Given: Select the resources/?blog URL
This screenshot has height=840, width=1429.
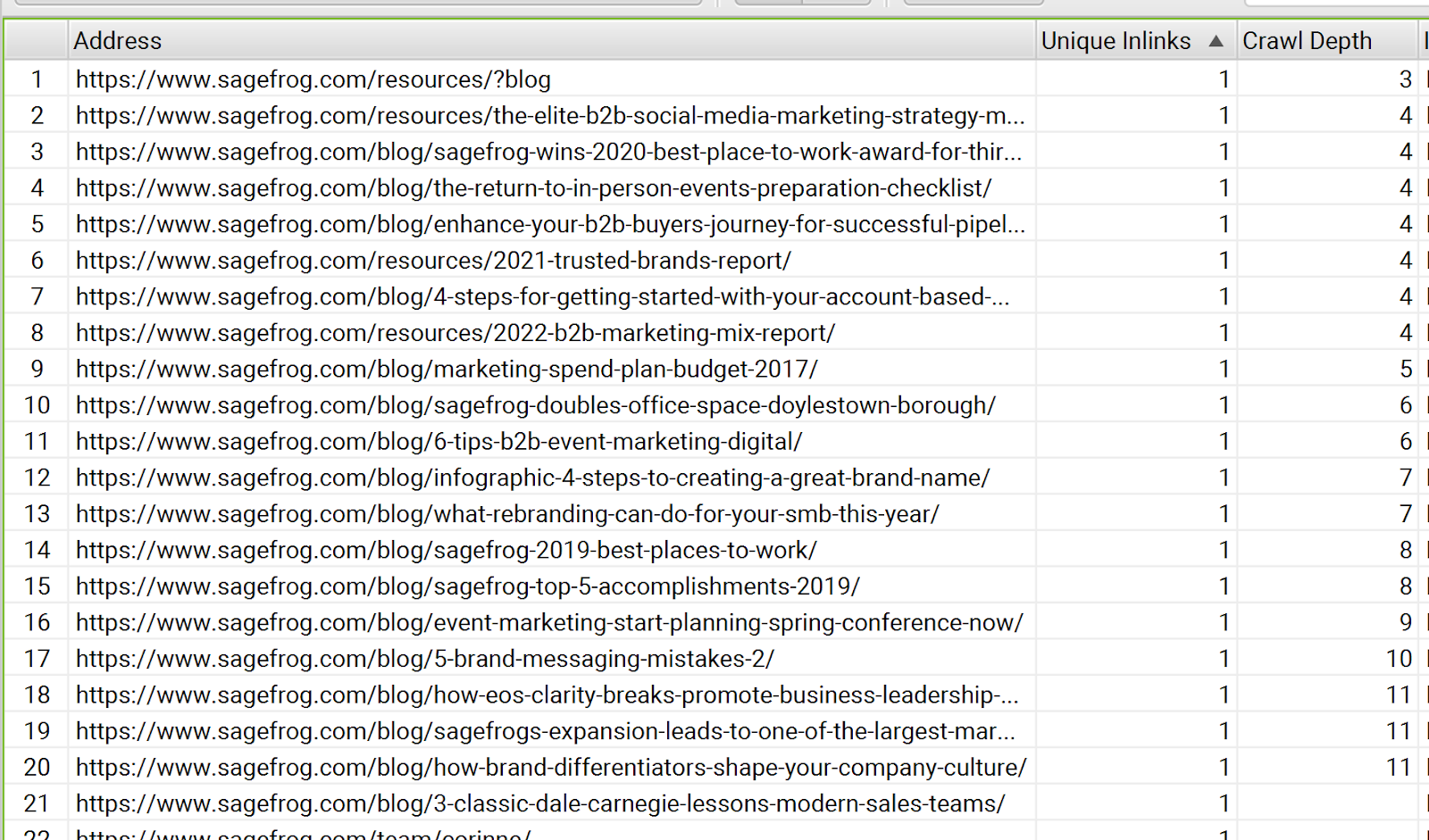Looking at the screenshot, I should 313,79.
